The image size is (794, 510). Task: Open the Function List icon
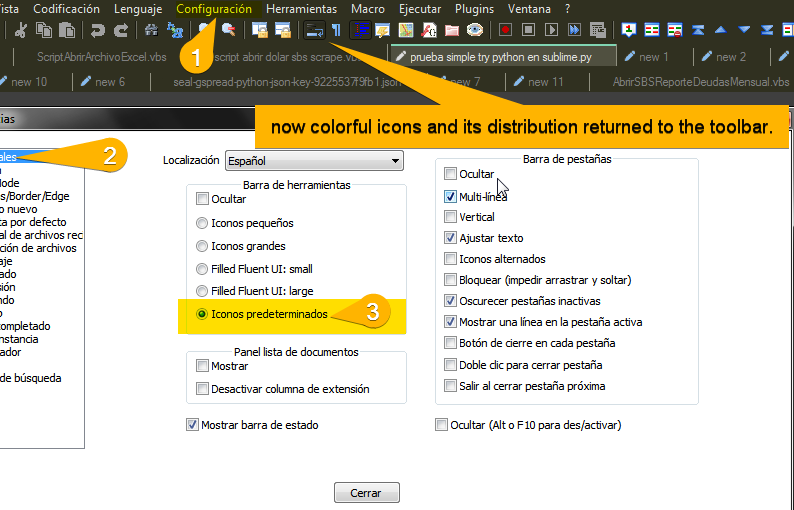coord(429,30)
